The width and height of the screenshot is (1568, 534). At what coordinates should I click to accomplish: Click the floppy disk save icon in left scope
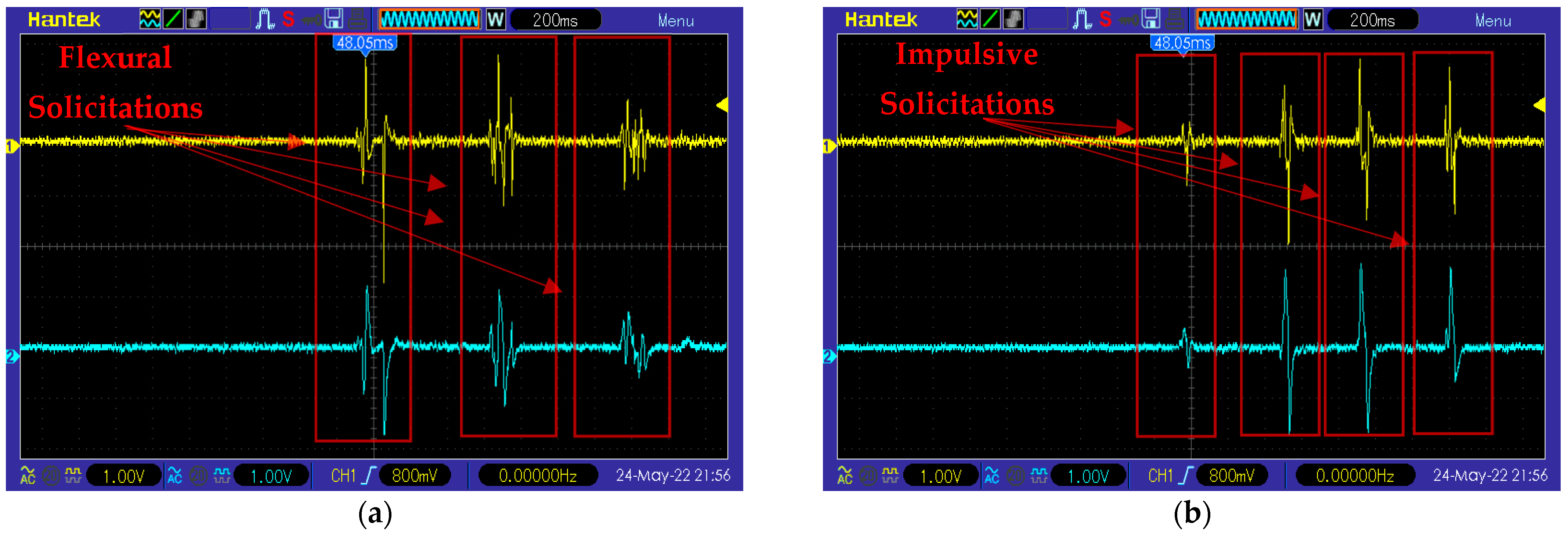pos(333,19)
